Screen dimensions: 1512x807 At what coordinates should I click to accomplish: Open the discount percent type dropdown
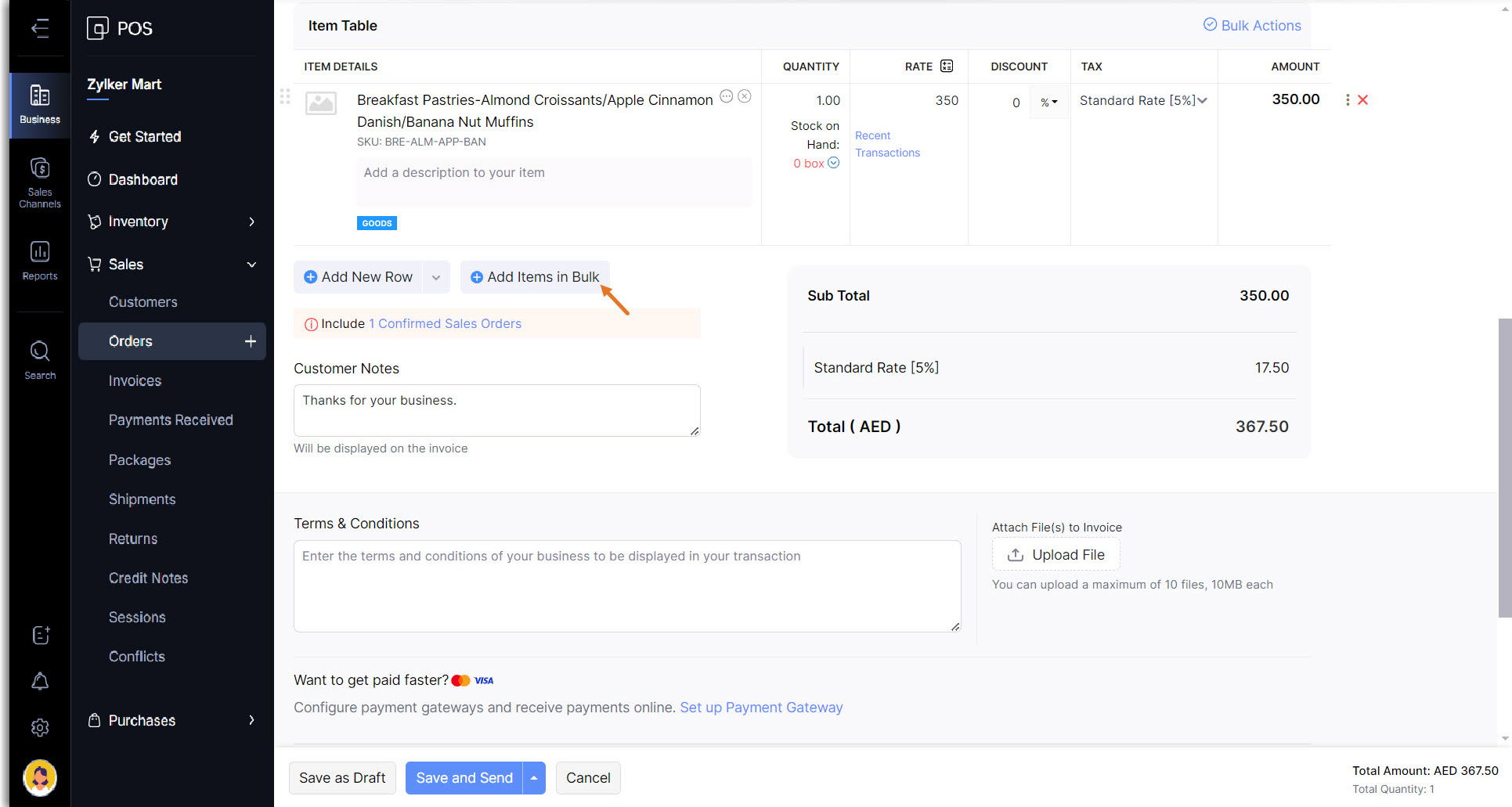click(1048, 103)
